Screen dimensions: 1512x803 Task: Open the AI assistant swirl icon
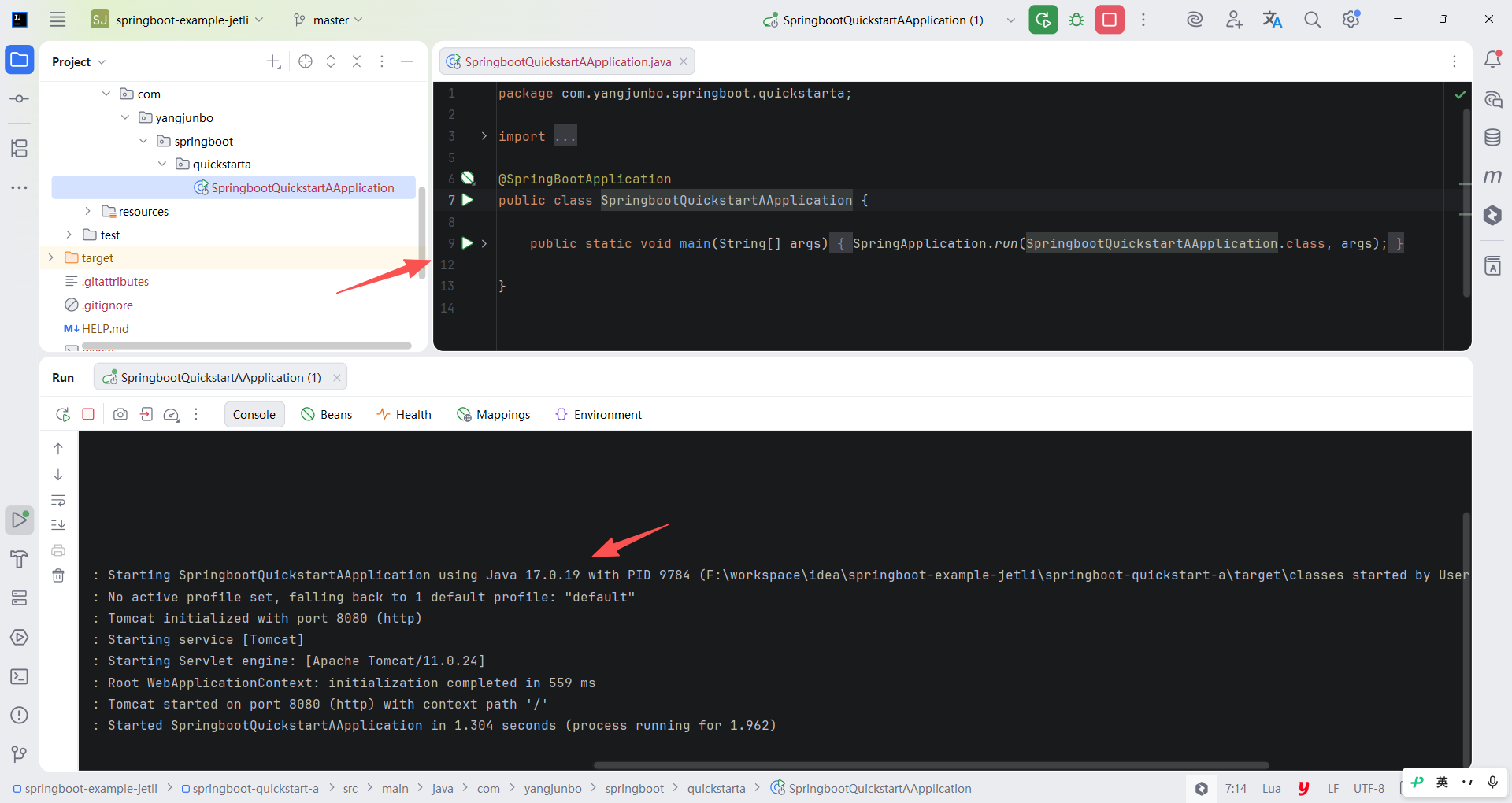1195,20
